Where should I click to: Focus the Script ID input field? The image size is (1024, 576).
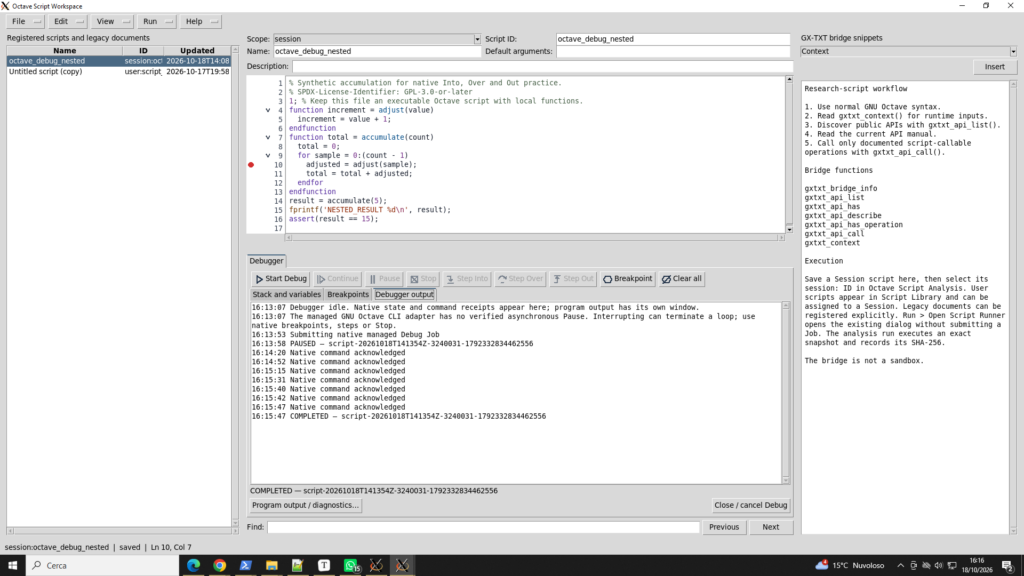point(673,39)
